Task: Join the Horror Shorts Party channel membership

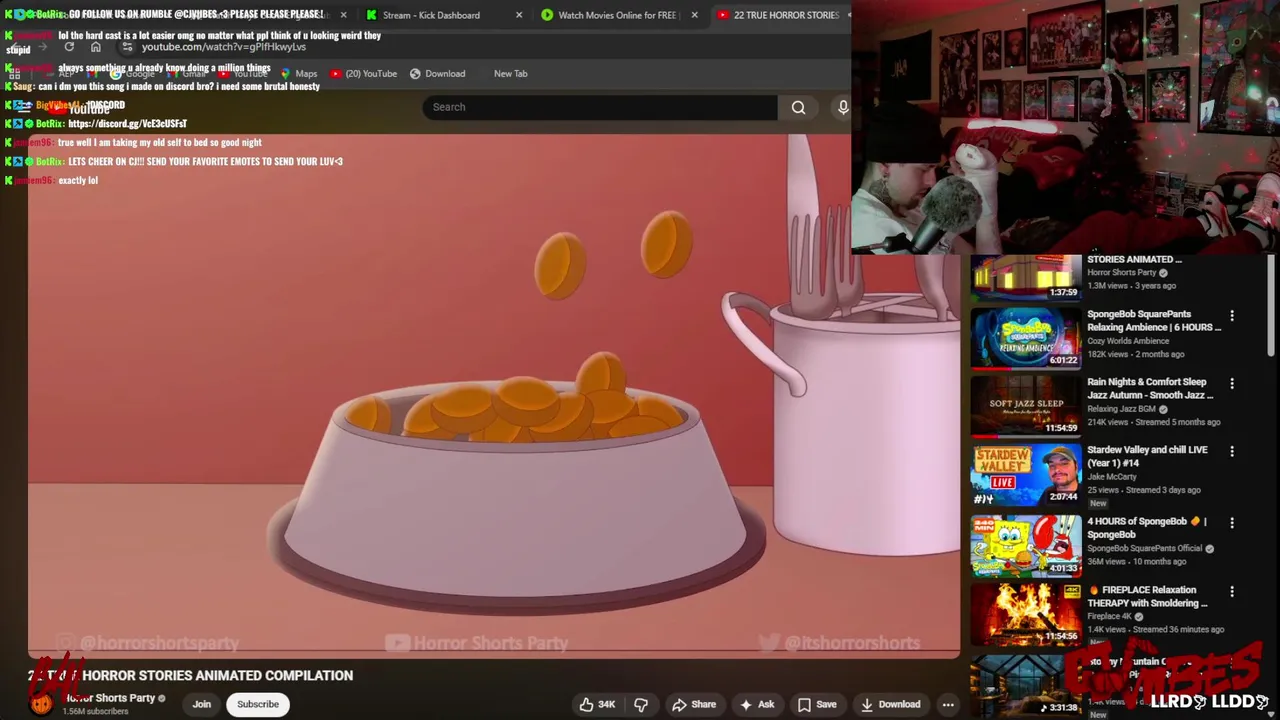Action: click(202, 704)
